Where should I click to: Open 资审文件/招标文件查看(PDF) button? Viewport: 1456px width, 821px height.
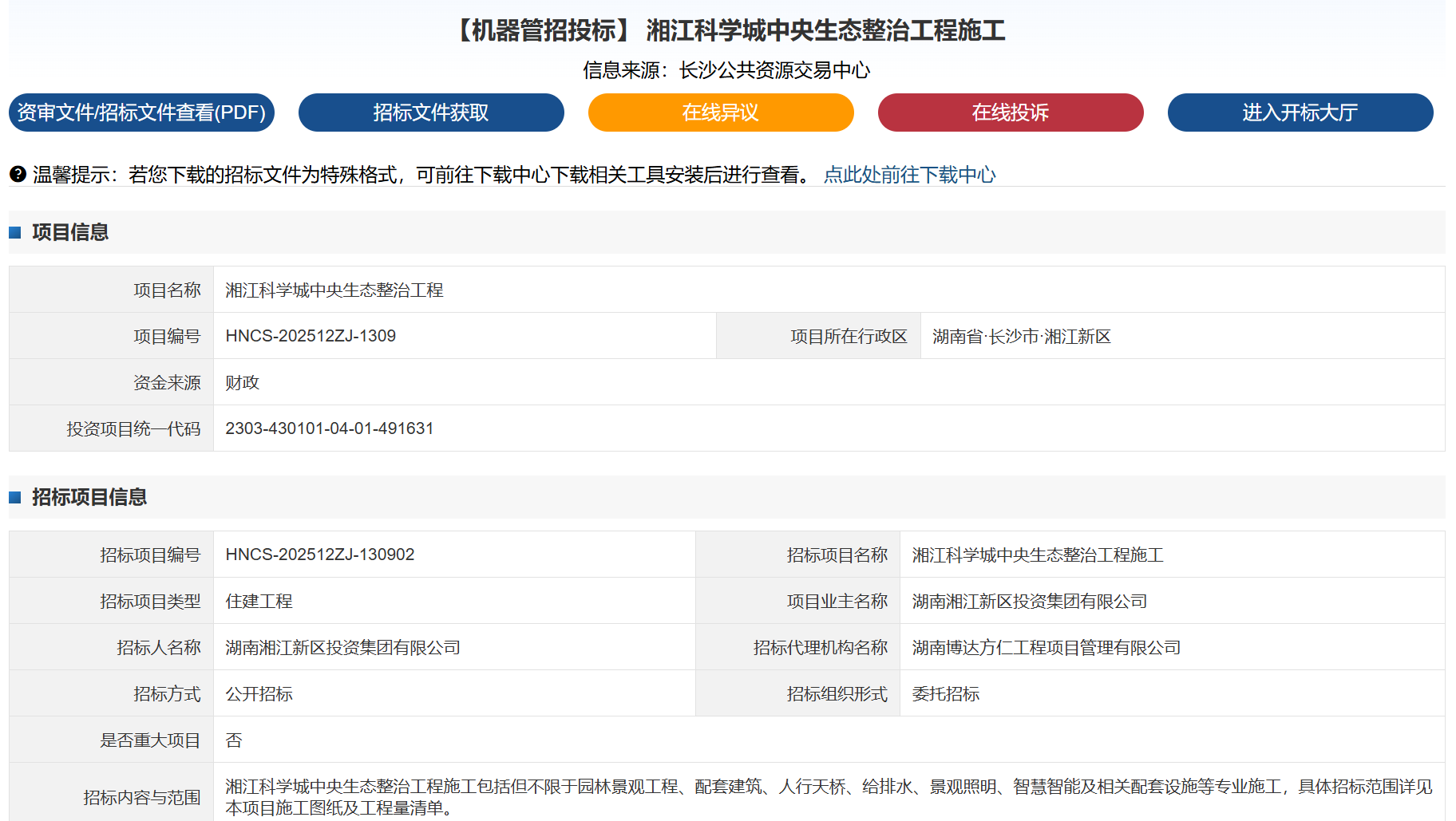pyautogui.click(x=141, y=112)
